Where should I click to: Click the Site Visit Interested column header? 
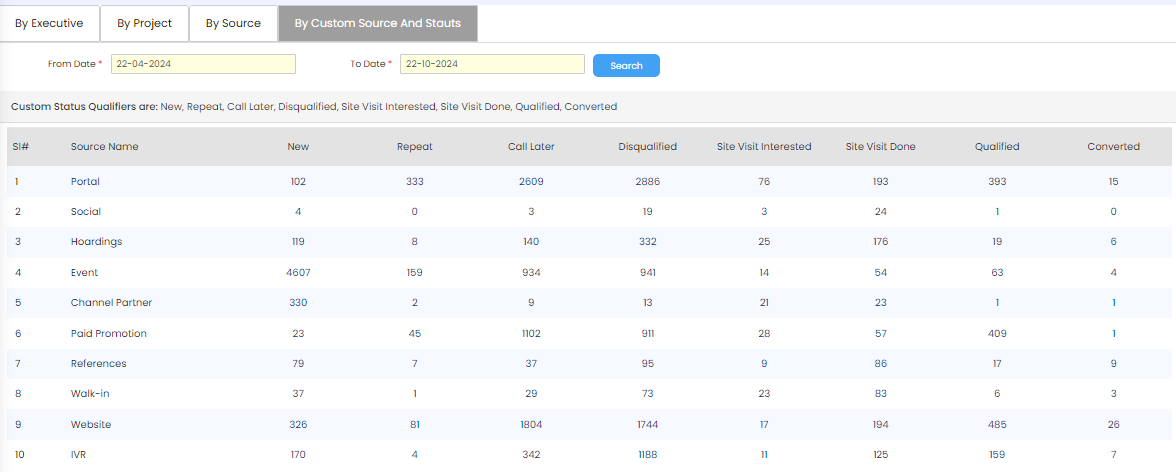pos(764,147)
